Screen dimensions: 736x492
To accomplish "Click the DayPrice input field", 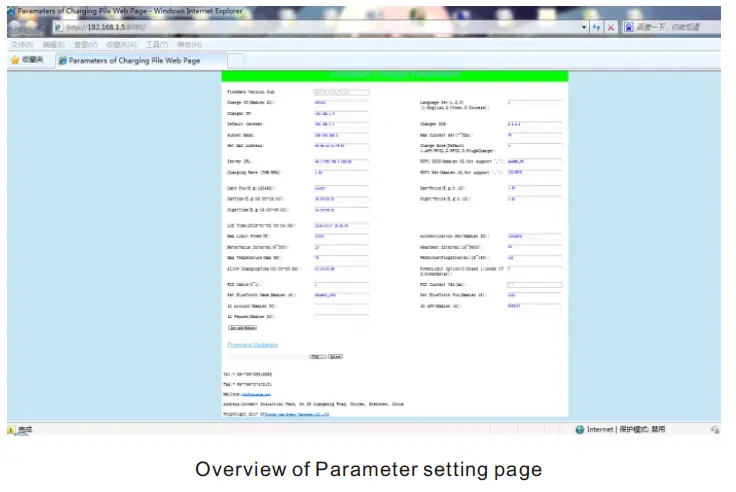I will (534, 188).
